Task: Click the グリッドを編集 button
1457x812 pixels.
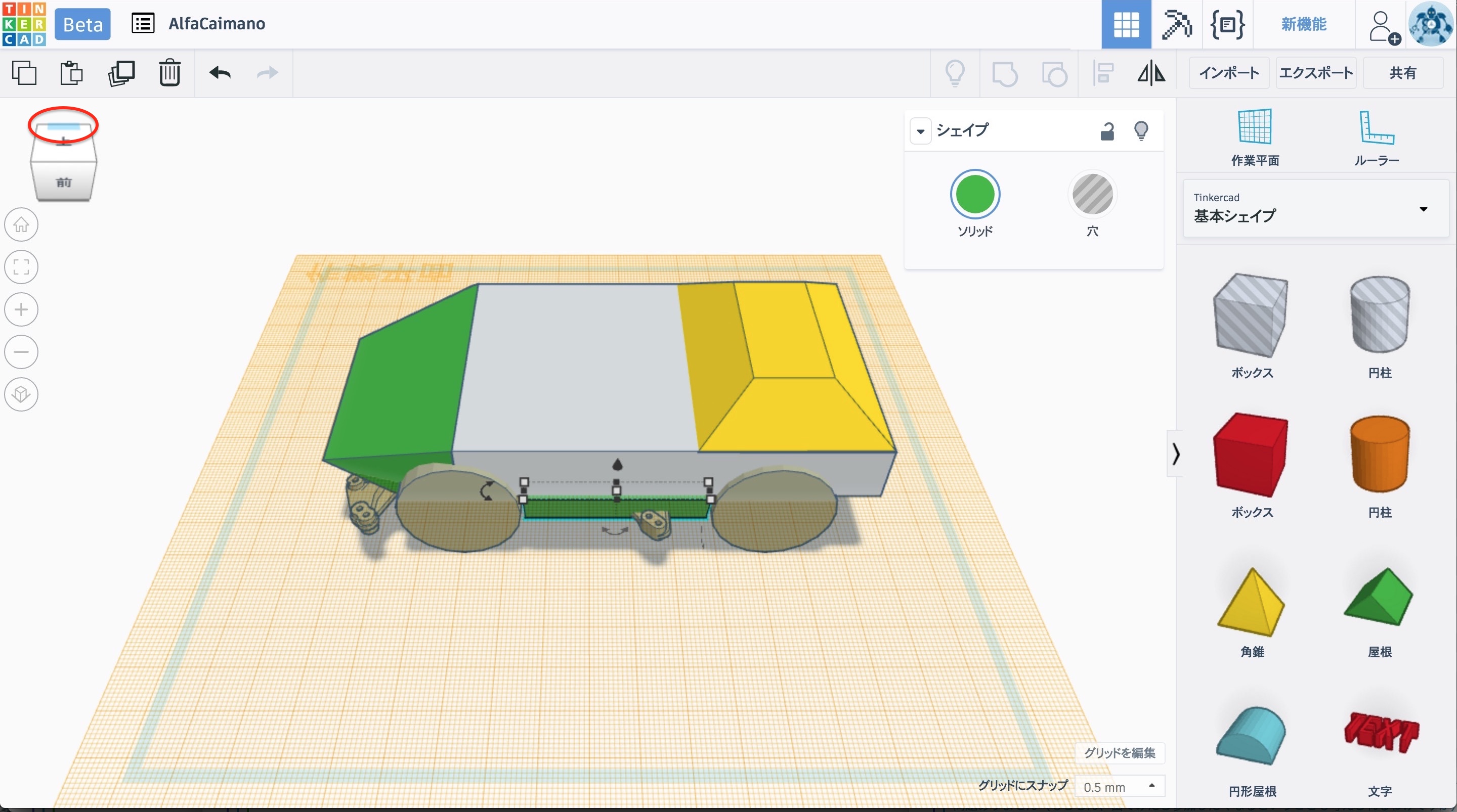Action: pos(1120,753)
